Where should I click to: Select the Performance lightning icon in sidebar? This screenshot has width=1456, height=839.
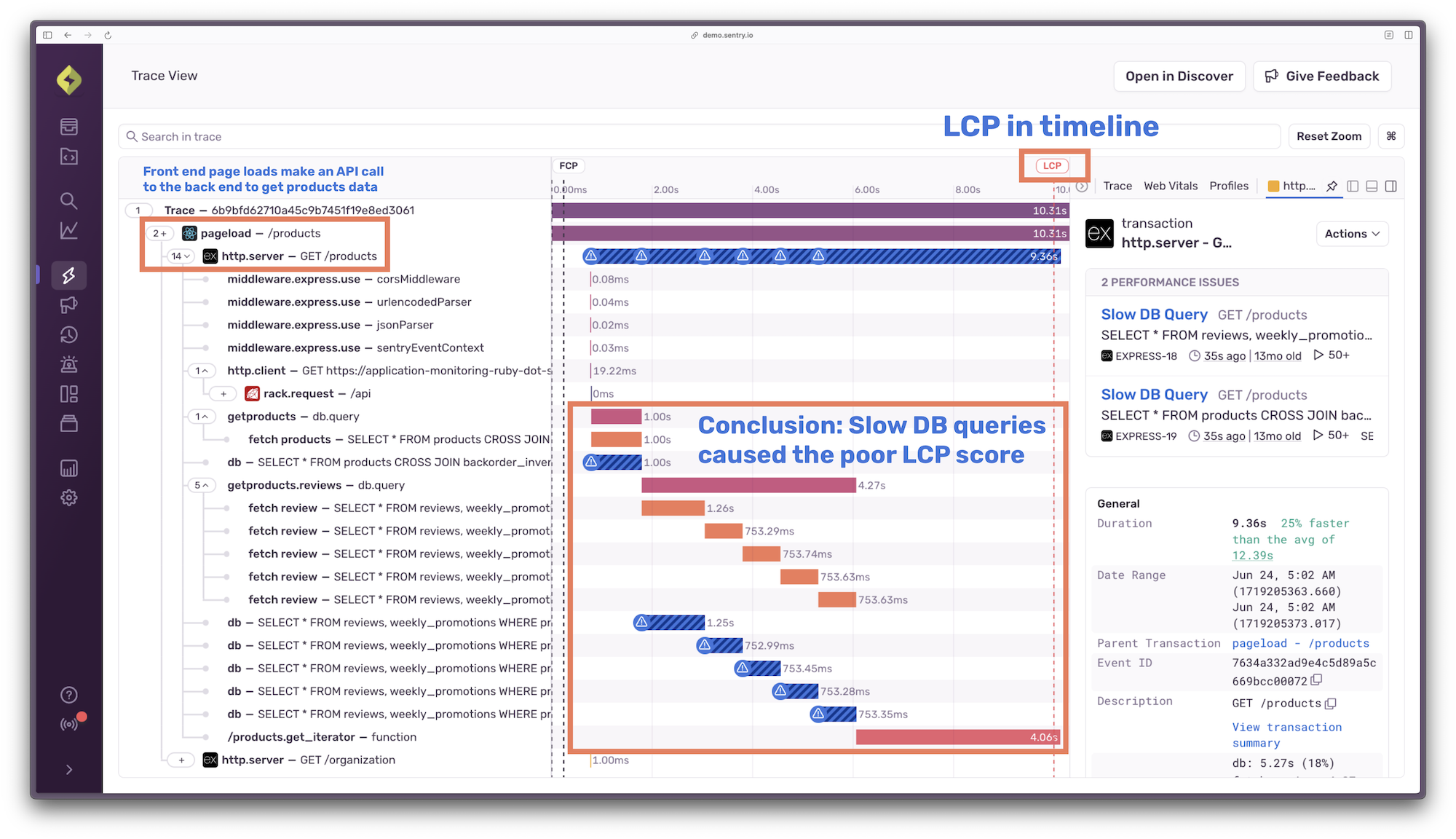pyautogui.click(x=69, y=275)
